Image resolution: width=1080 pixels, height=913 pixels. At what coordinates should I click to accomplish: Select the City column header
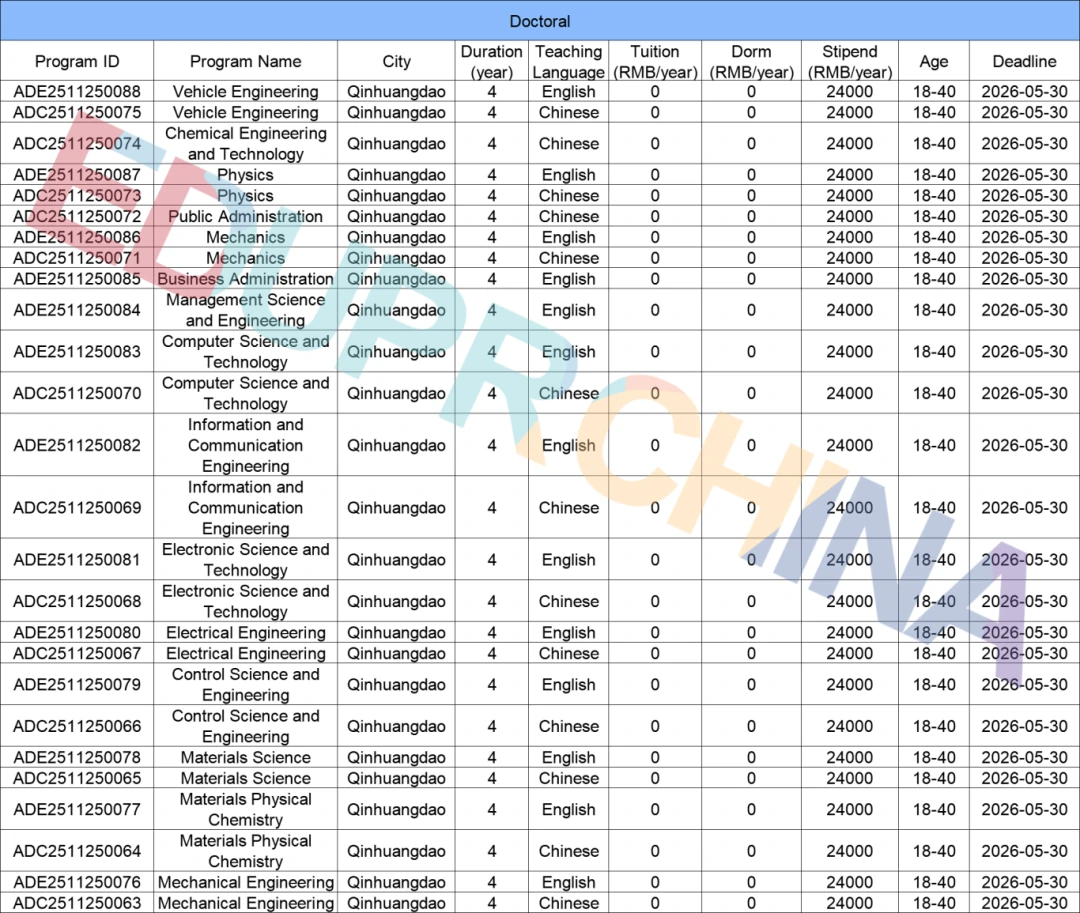click(396, 61)
